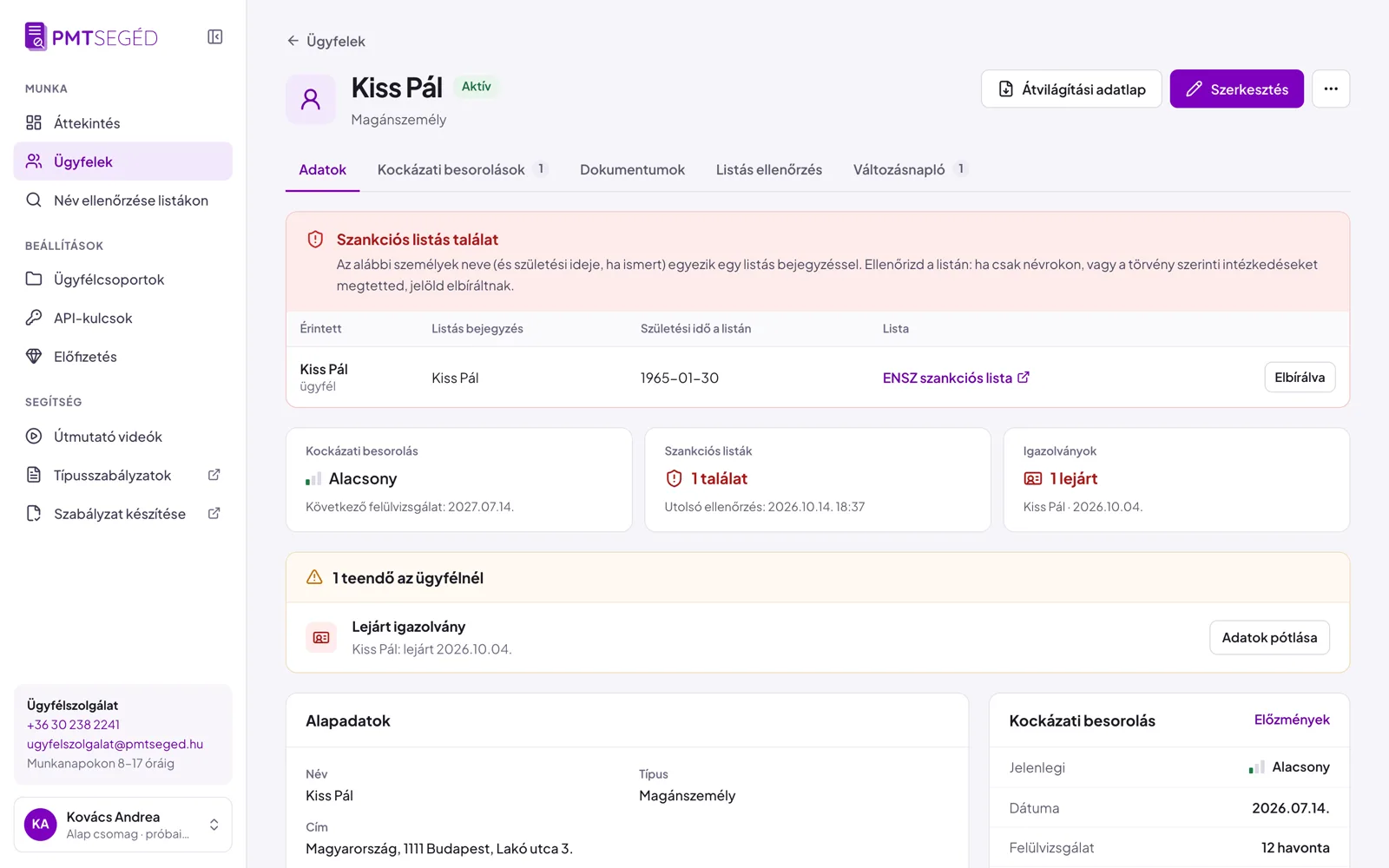Click the Szabályzat készítése external-link icon
Screen dimensions: 1389x868
pos(214,514)
